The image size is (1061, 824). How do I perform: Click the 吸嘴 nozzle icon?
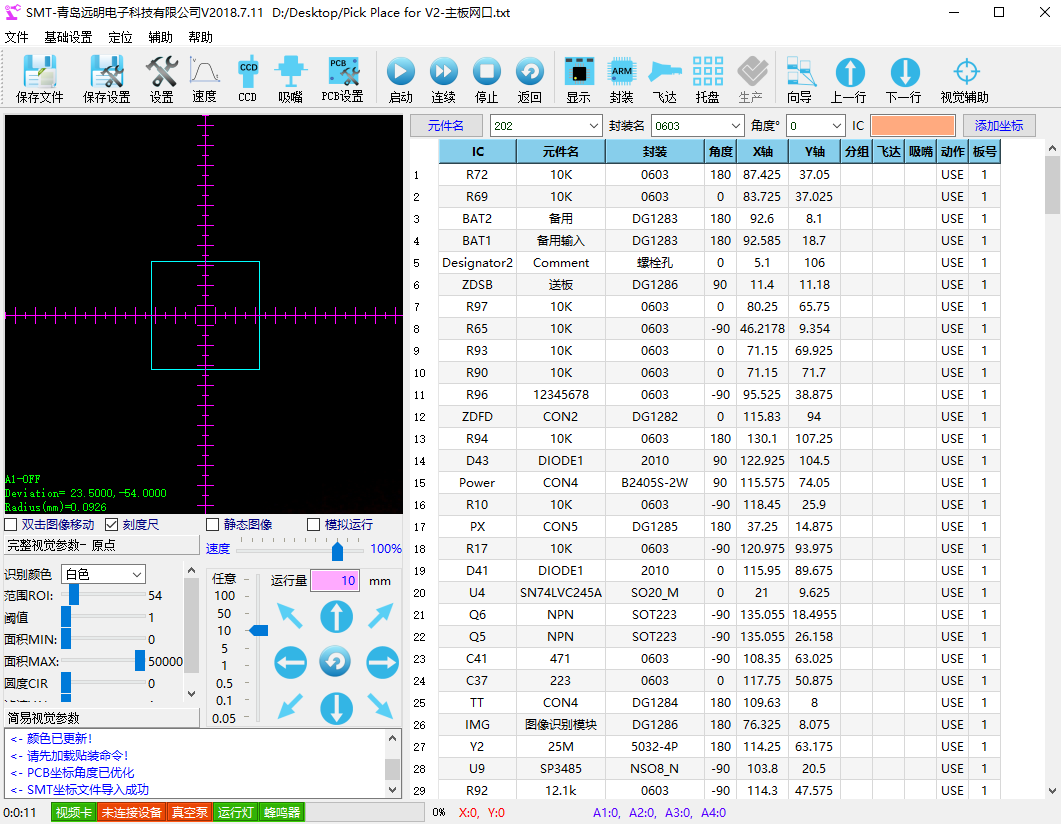(290, 78)
